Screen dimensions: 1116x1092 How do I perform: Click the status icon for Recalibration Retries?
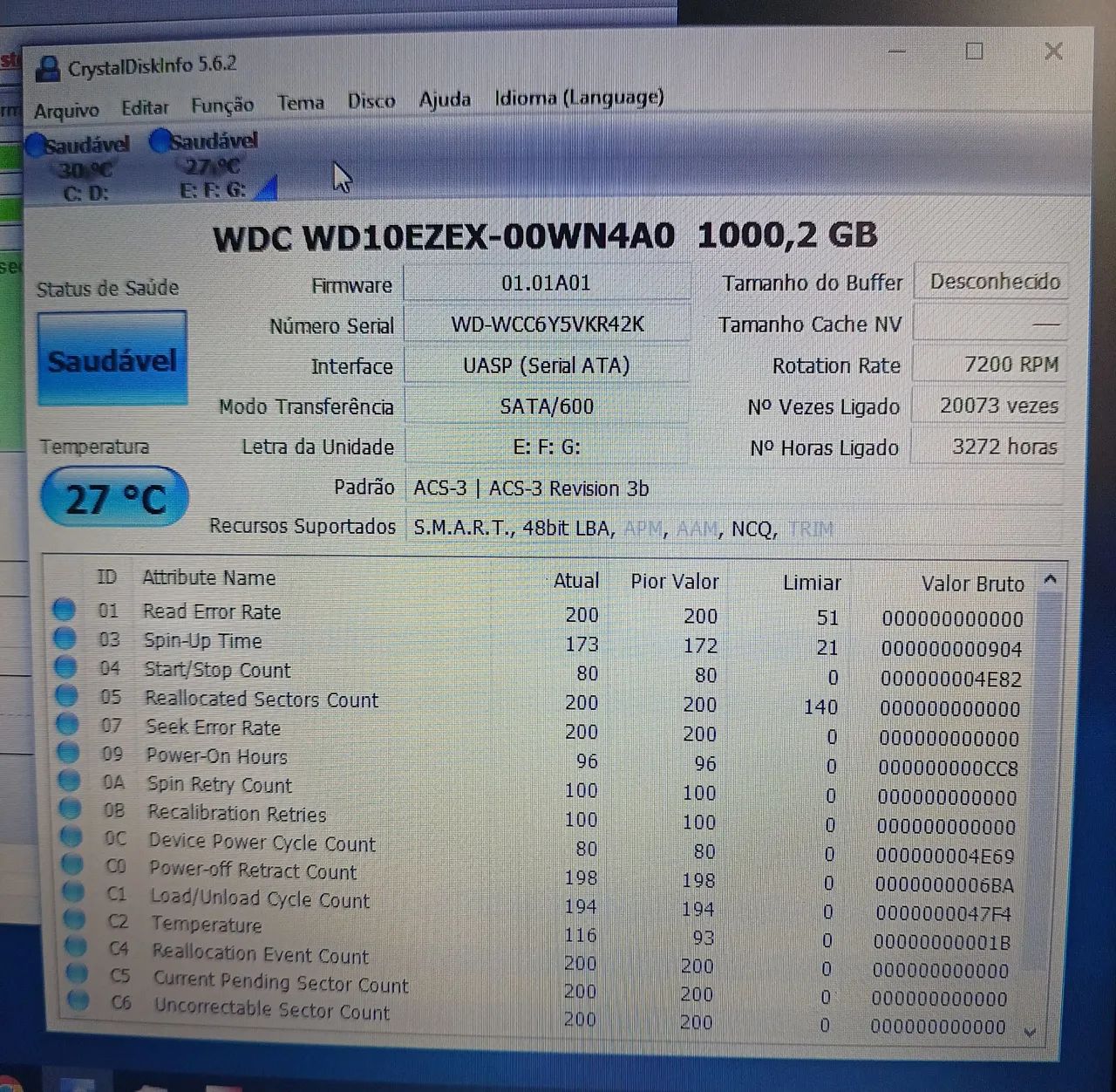[x=71, y=809]
